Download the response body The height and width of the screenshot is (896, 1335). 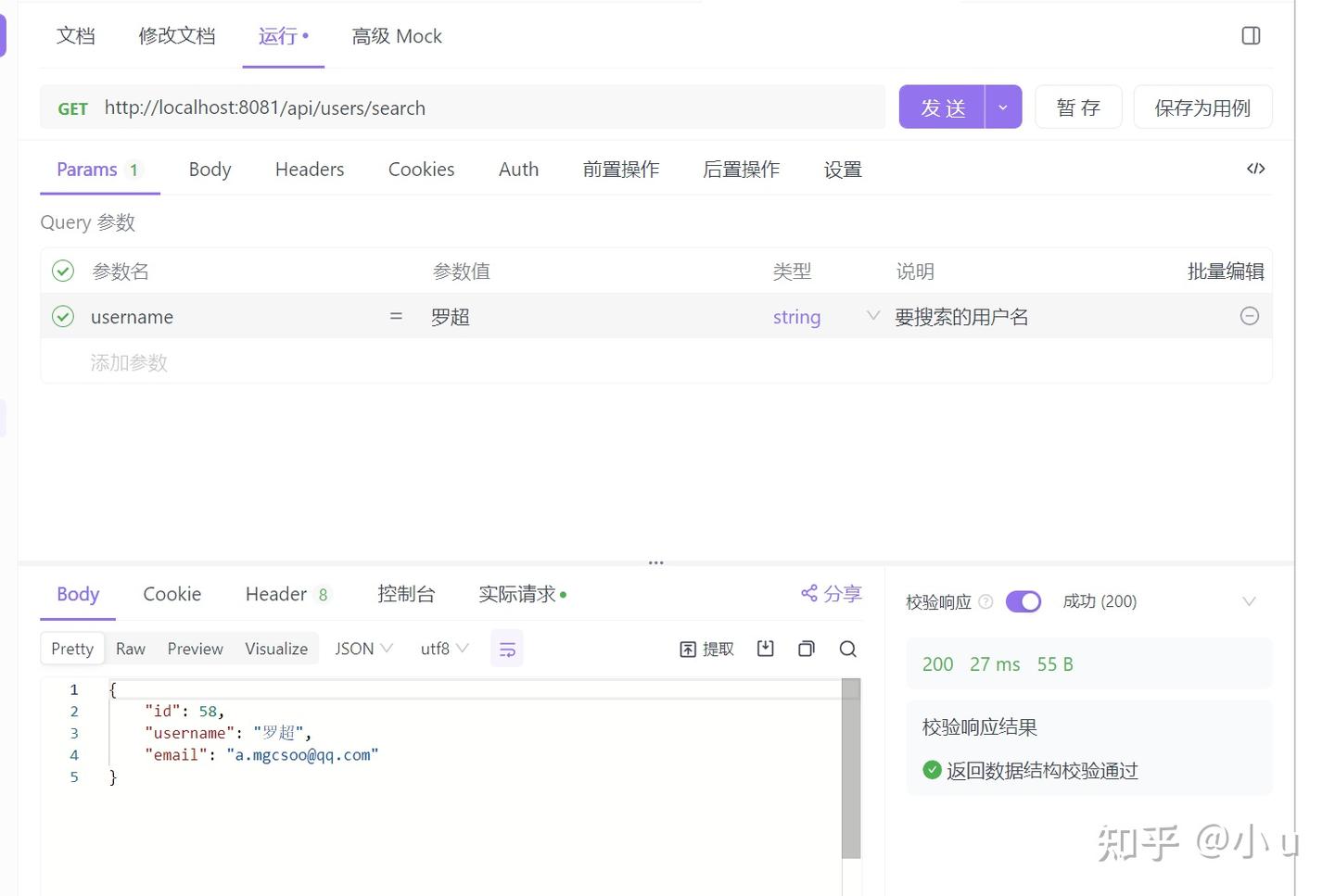(765, 649)
